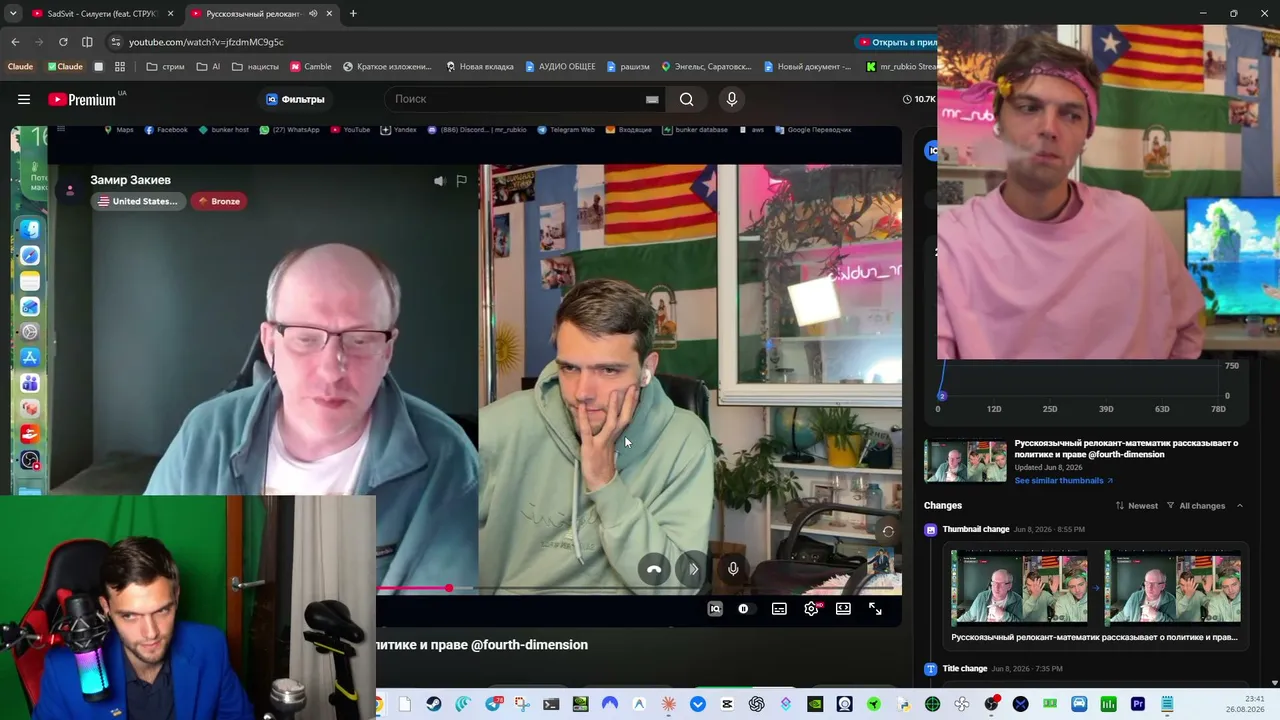Open the AI bookmarks folder
1280x720 pixels.
pos(208,67)
